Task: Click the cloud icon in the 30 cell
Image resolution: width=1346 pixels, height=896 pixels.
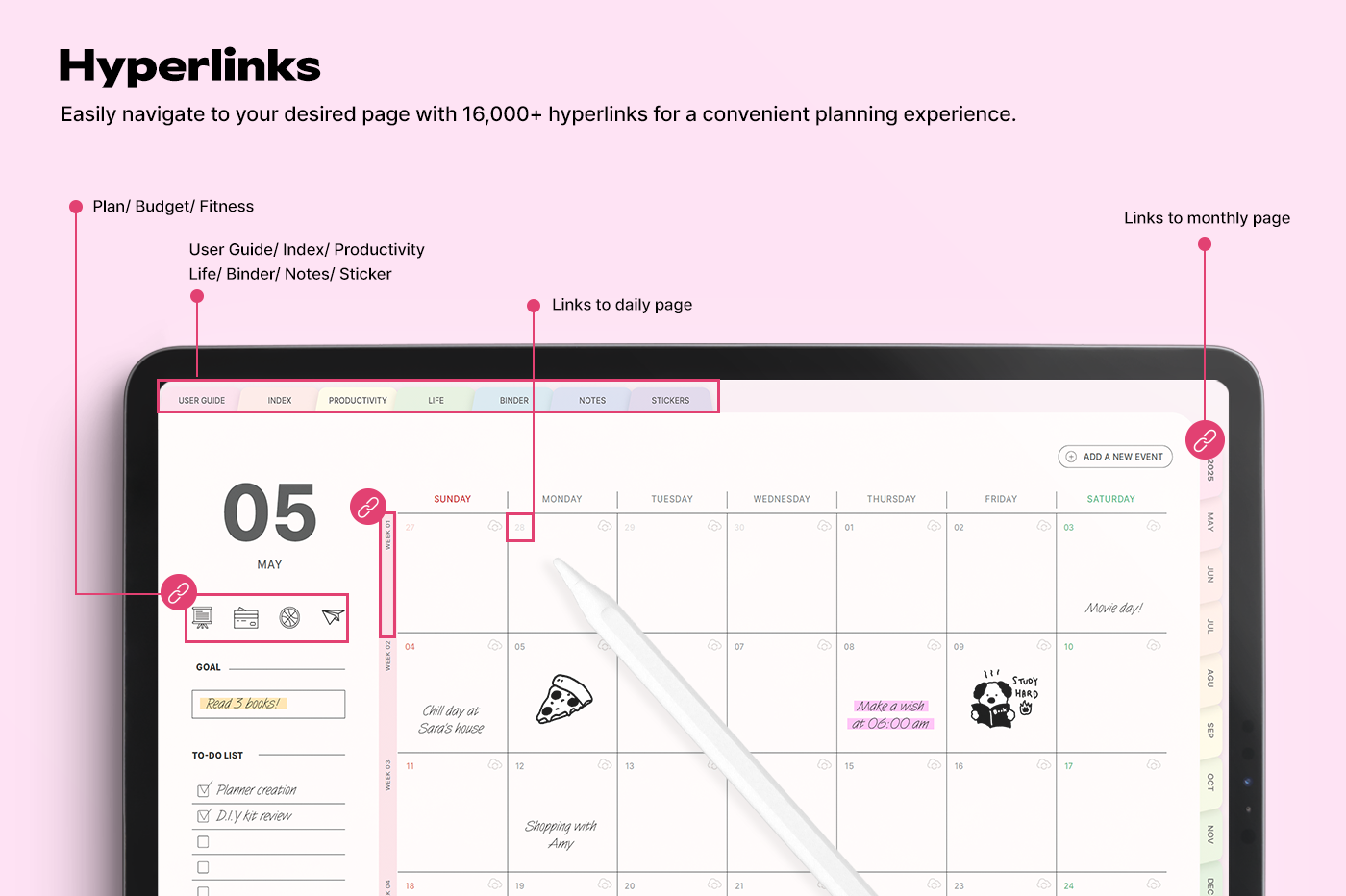Action: 824,526
